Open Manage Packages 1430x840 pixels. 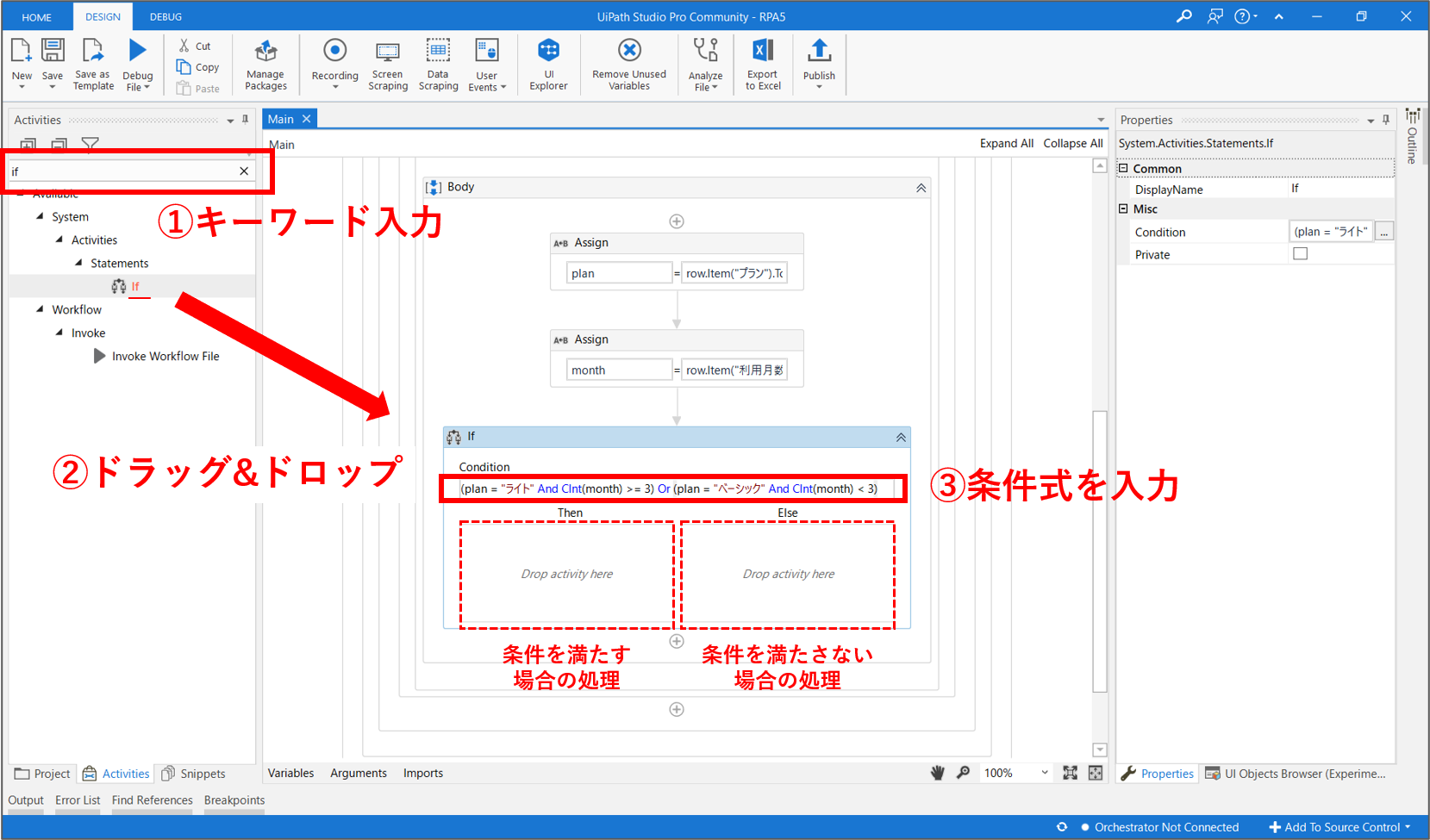coord(265,52)
